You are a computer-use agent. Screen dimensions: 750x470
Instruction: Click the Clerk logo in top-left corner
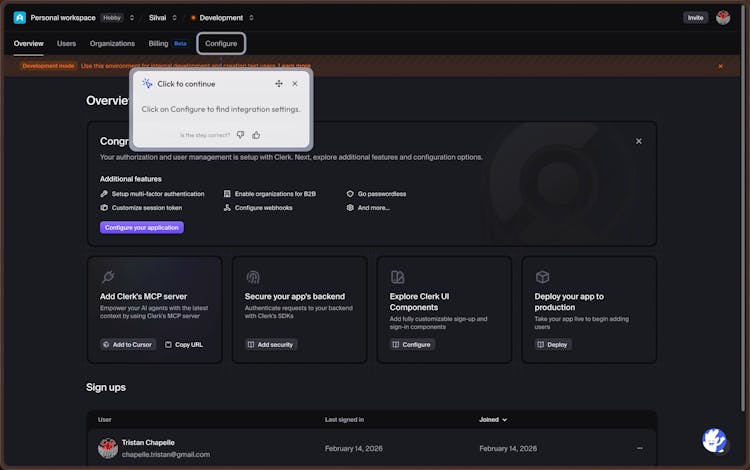tap(20, 17)
